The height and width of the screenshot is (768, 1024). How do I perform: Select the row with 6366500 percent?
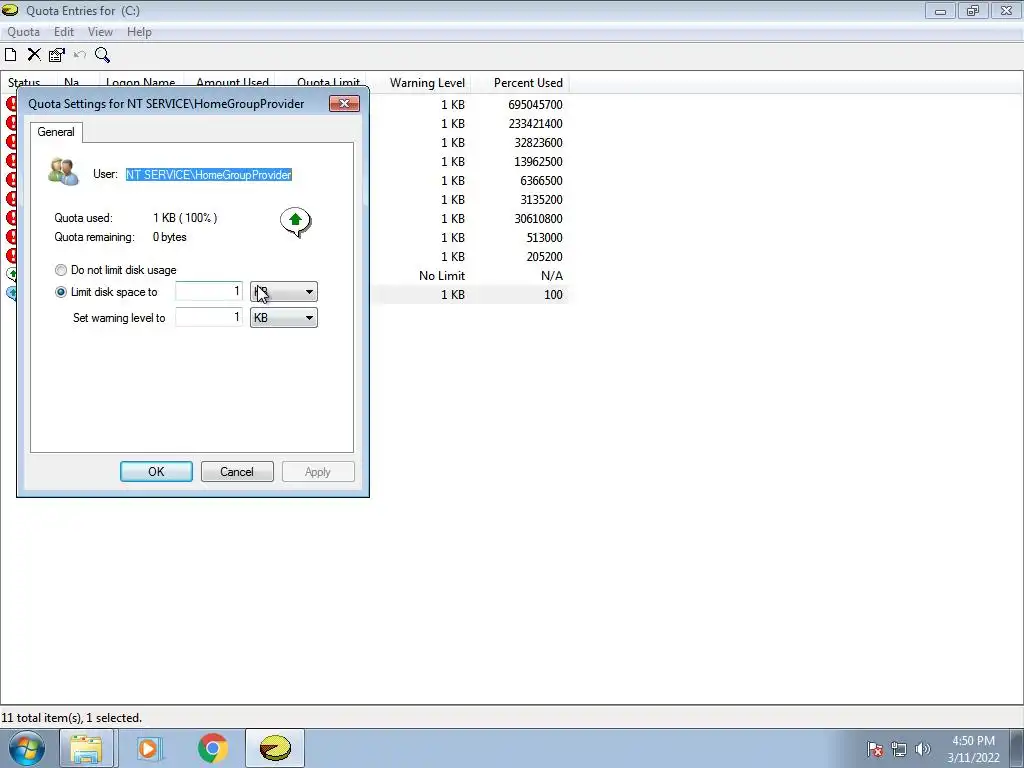click(x=469, y=180)
